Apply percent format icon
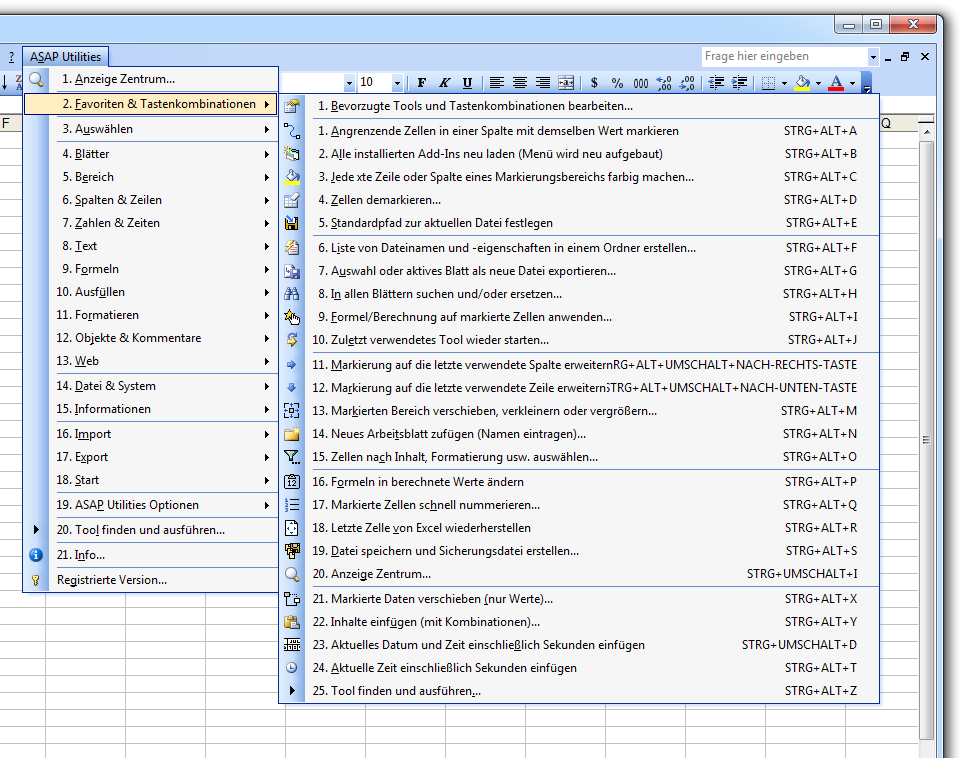The width and height of the screenshot is (964, 758). pos(617,82)
